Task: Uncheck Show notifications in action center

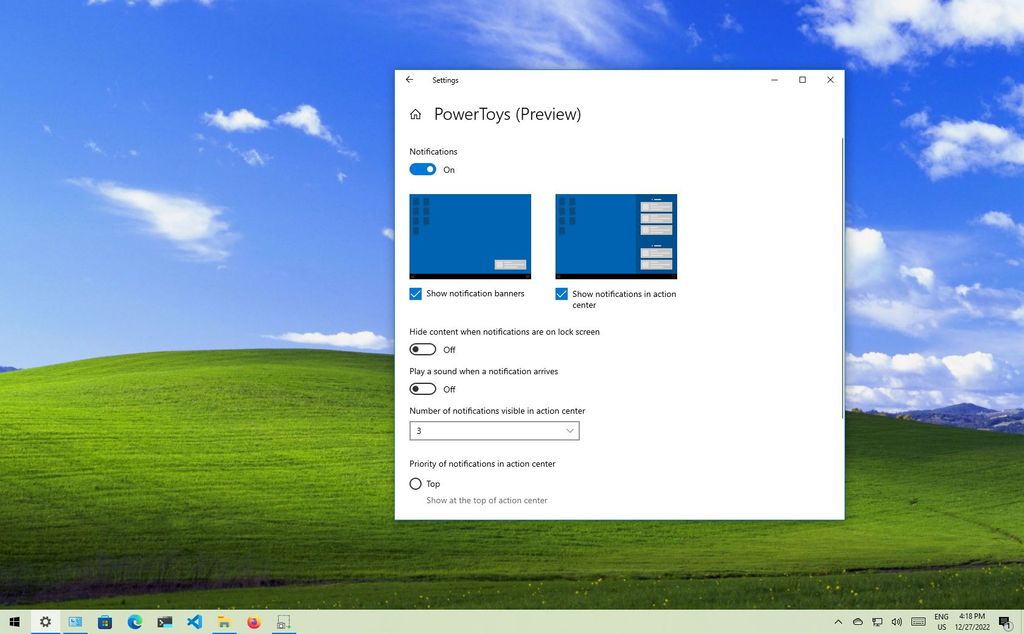Action: 562,294
